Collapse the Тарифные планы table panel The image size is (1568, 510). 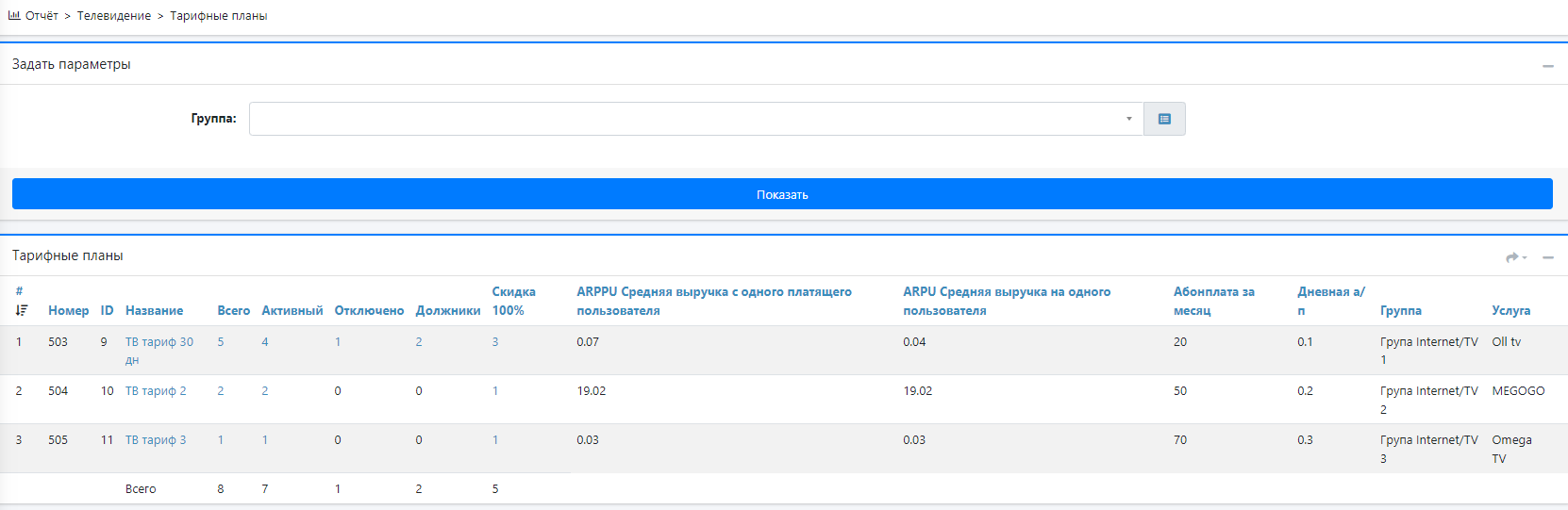[x=1547, y=257]
